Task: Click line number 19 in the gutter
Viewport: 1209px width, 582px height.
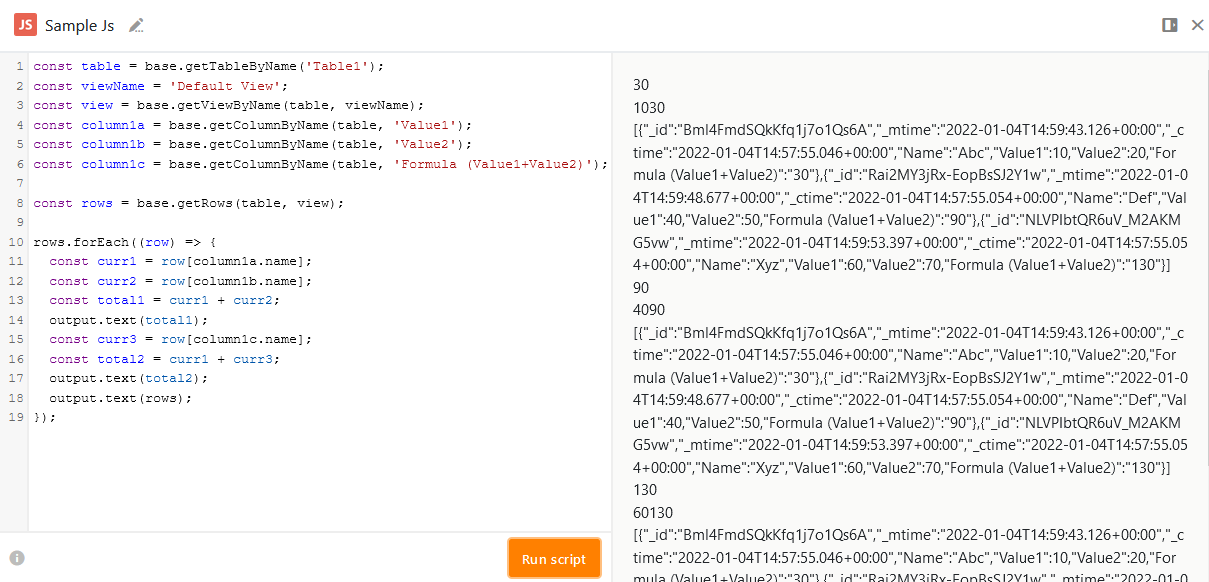Action: (16, 417)
